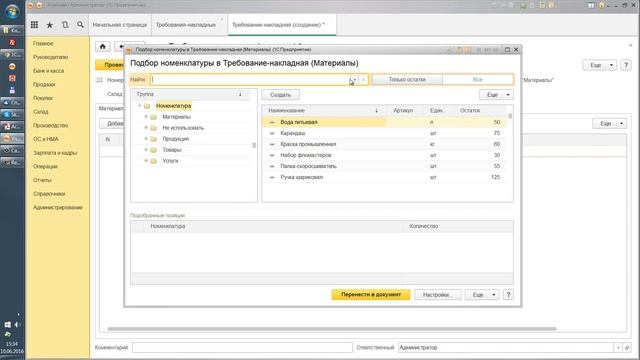Open Настройки... button

click(x=437, y=295)
